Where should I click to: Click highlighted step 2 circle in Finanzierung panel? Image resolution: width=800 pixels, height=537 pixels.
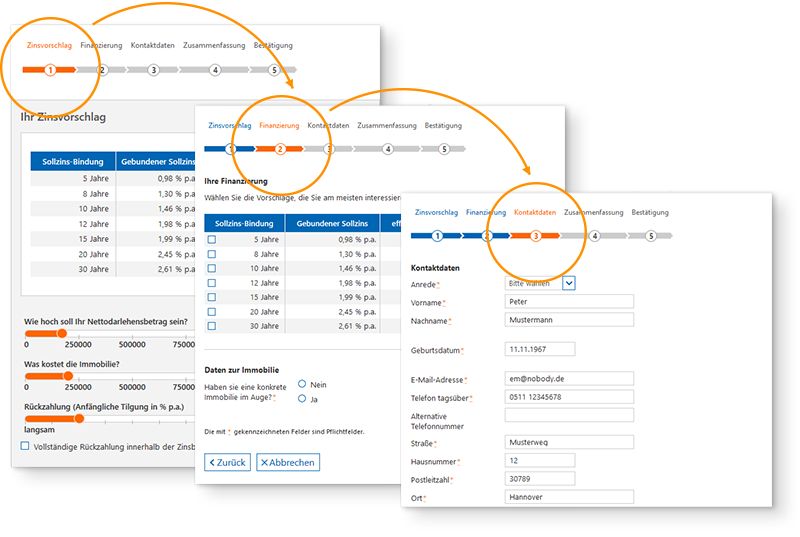click(x=280, y=149)
